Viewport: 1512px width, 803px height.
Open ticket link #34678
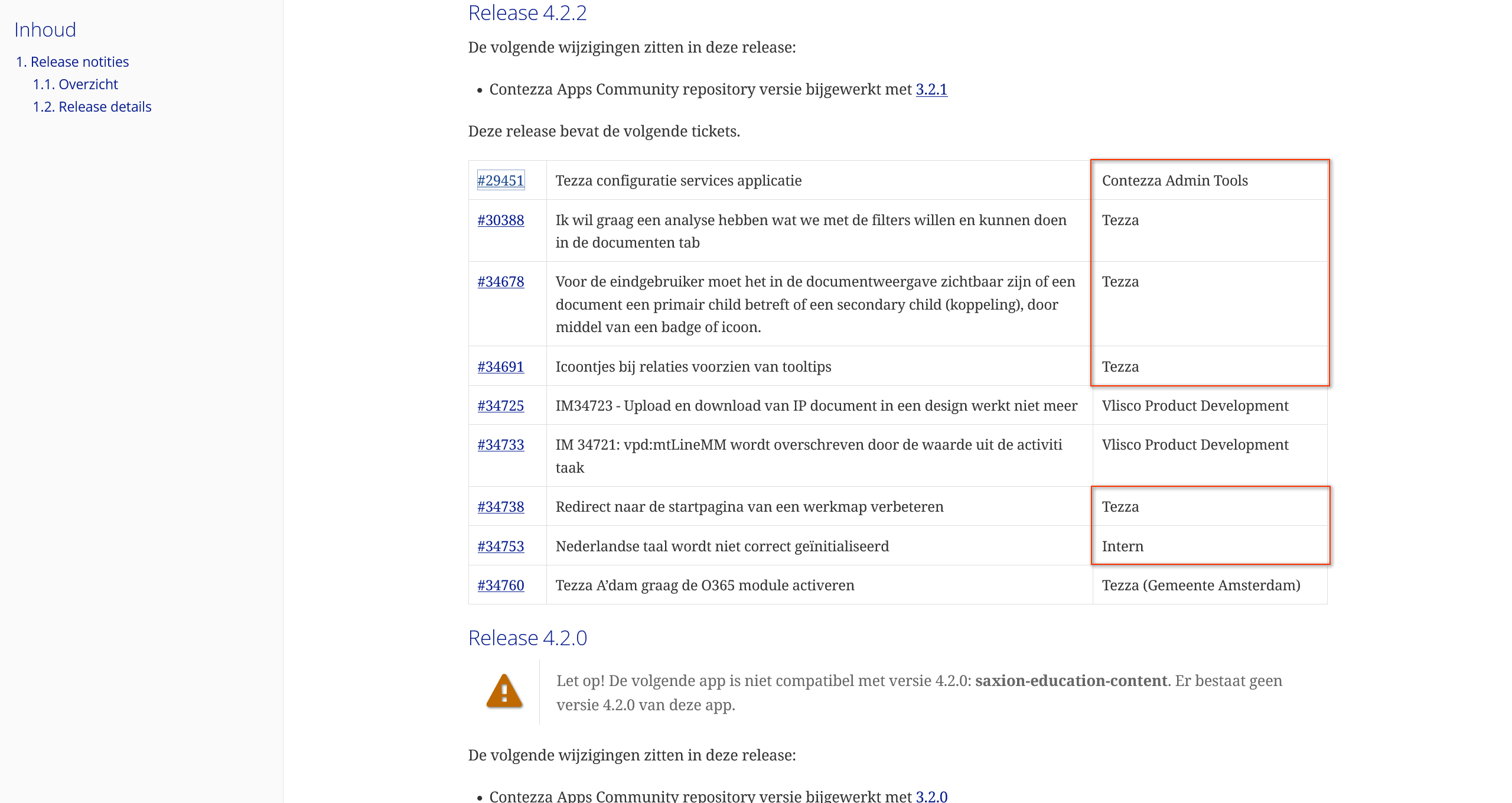pos(500,282)
